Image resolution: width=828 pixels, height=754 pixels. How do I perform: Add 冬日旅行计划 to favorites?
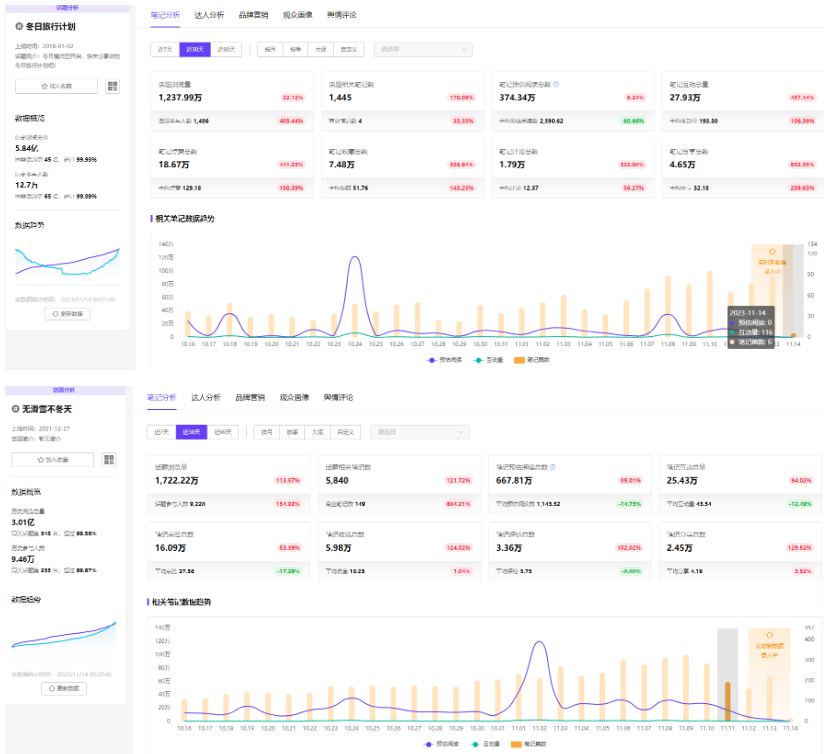click(x=57, y=86)
